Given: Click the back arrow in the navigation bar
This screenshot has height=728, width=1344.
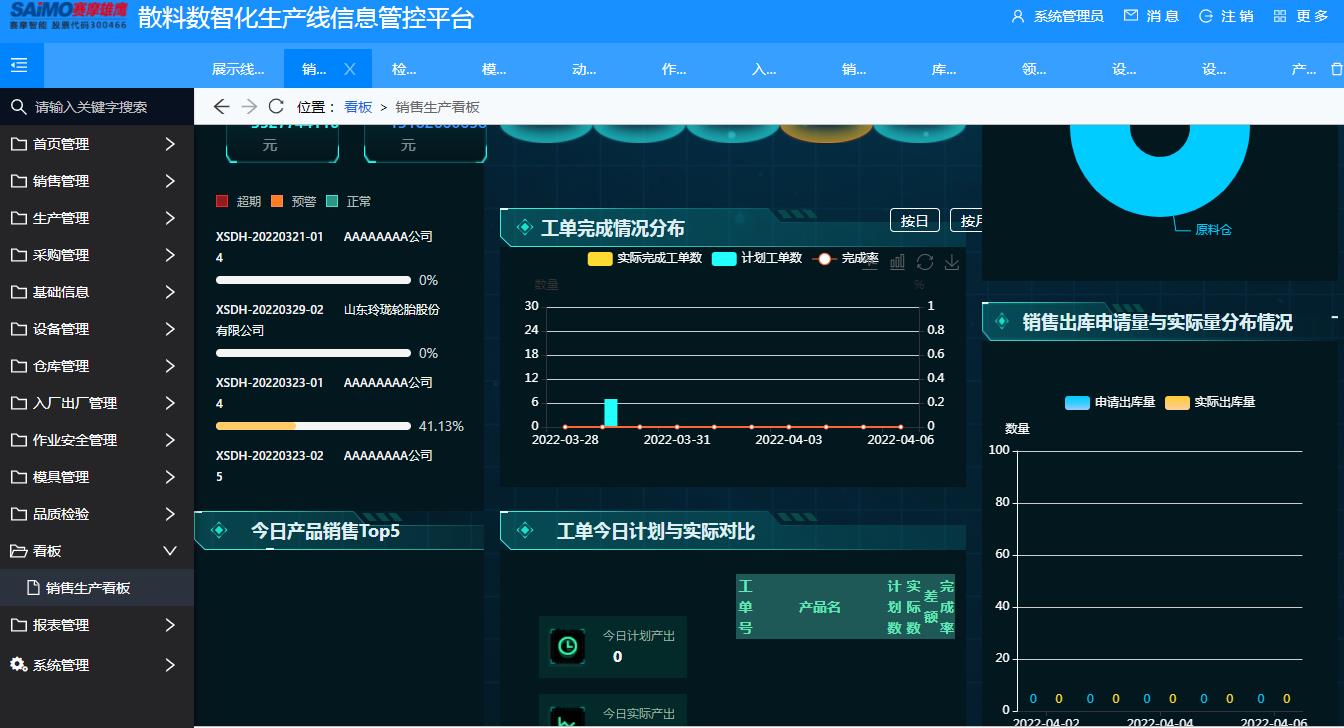Looking at the screenshot, I should click(221, 106).
